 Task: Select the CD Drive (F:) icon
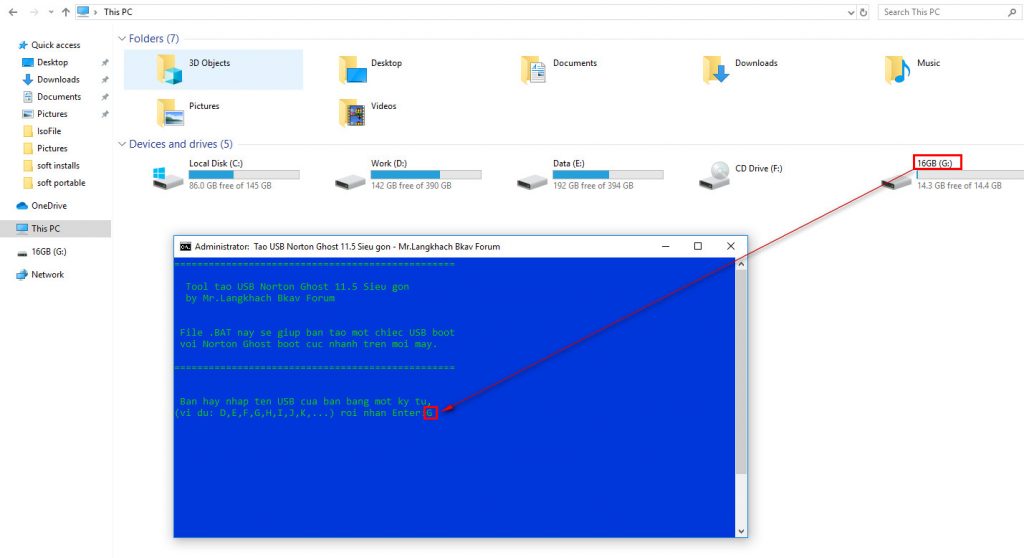(x=714, y=175)
